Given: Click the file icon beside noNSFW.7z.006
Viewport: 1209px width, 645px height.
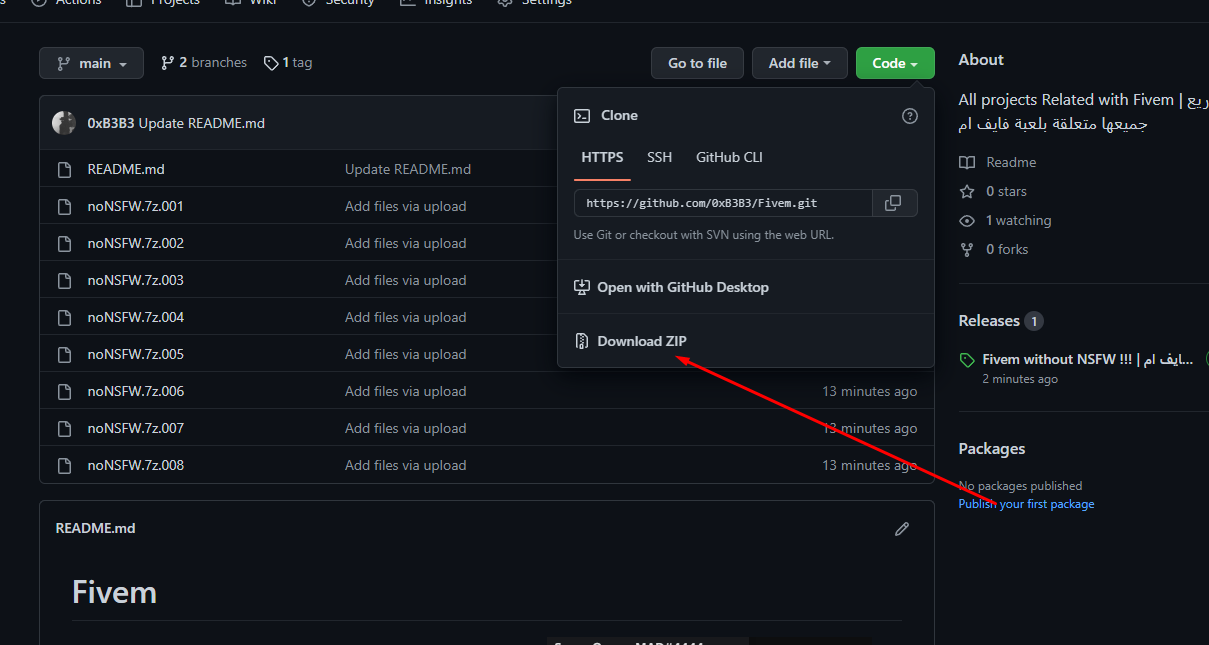Looking at the screenshot, I should click(64, 392).
